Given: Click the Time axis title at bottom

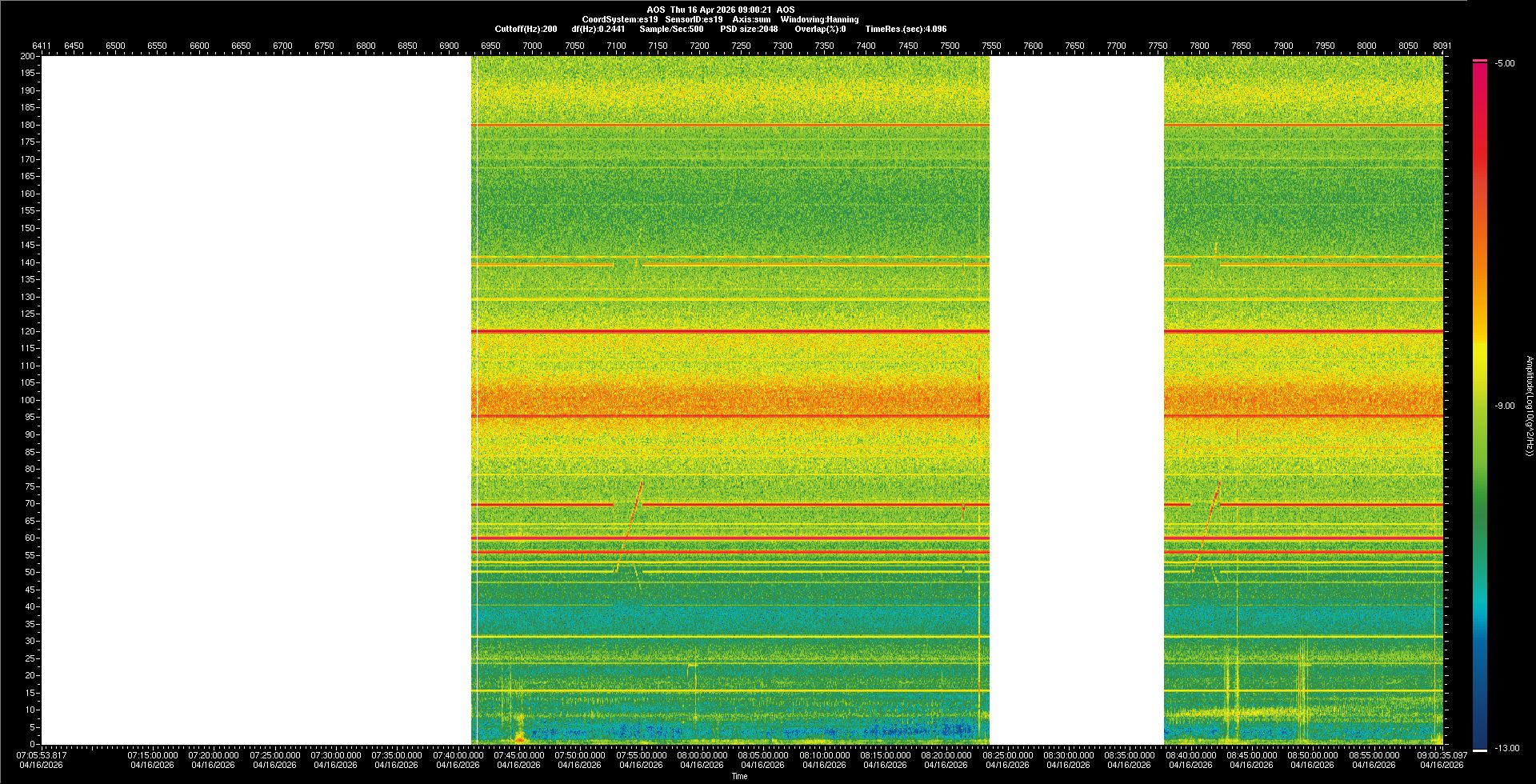Looking at the screenshot, I should click(x=739, y=776).
